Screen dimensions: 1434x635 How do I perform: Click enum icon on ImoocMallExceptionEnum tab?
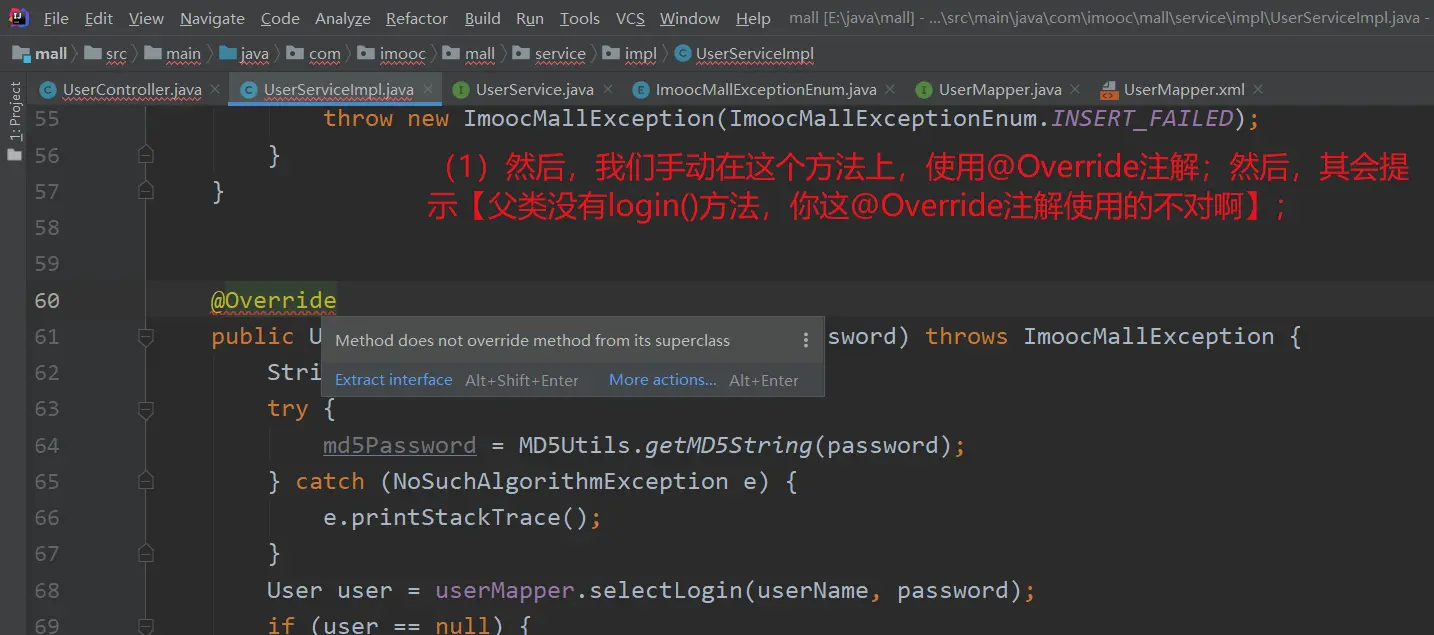(641, 90)
